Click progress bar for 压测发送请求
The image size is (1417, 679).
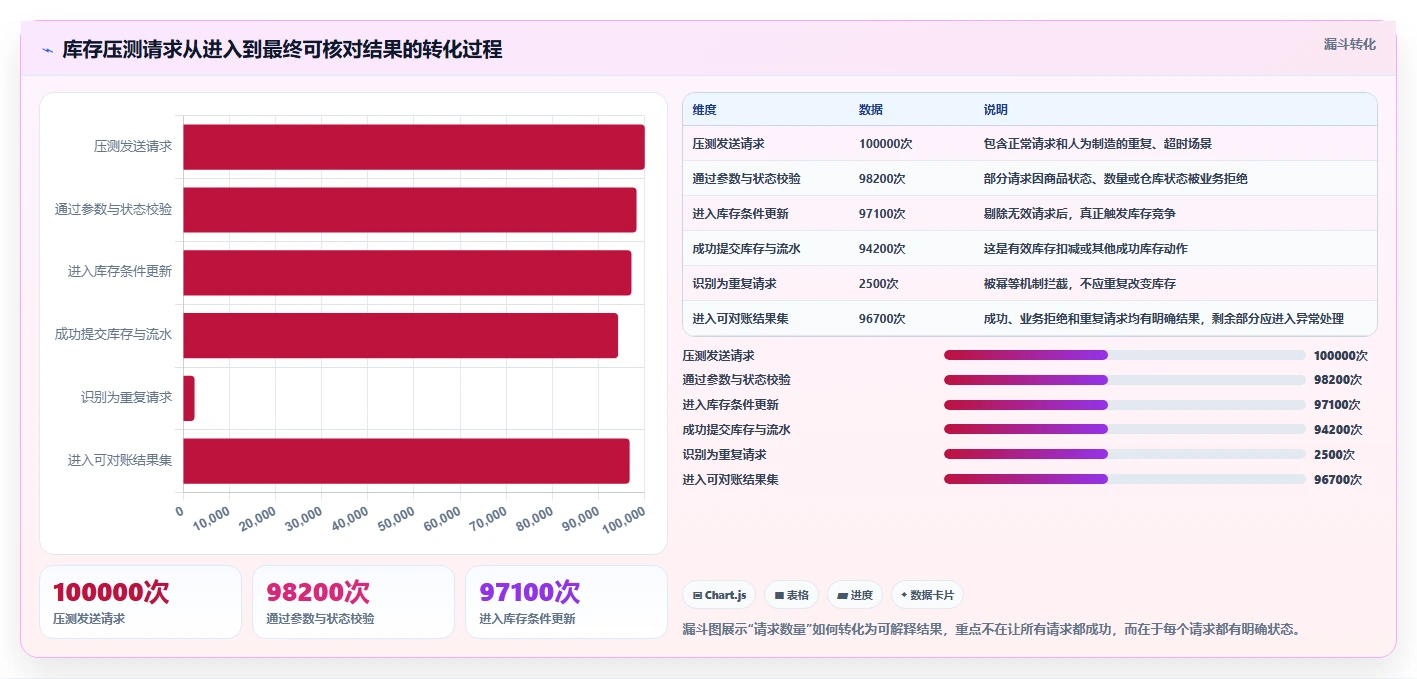point(1125,355)
